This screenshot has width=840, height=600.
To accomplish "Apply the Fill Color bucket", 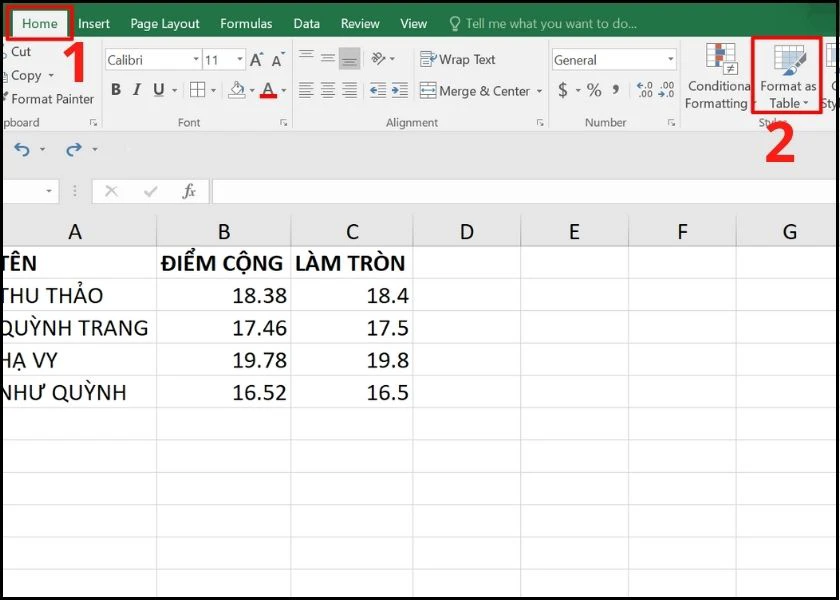I will click(237, 90).
